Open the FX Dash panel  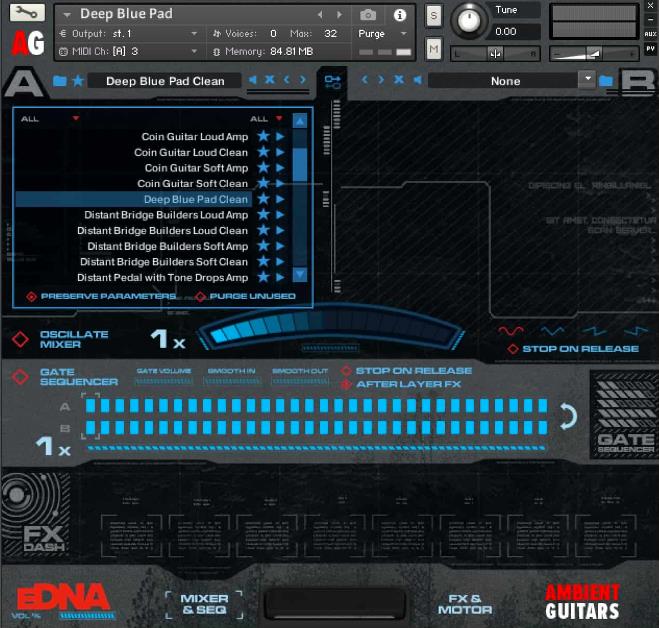pyautogui.click(x=36, y=514)
